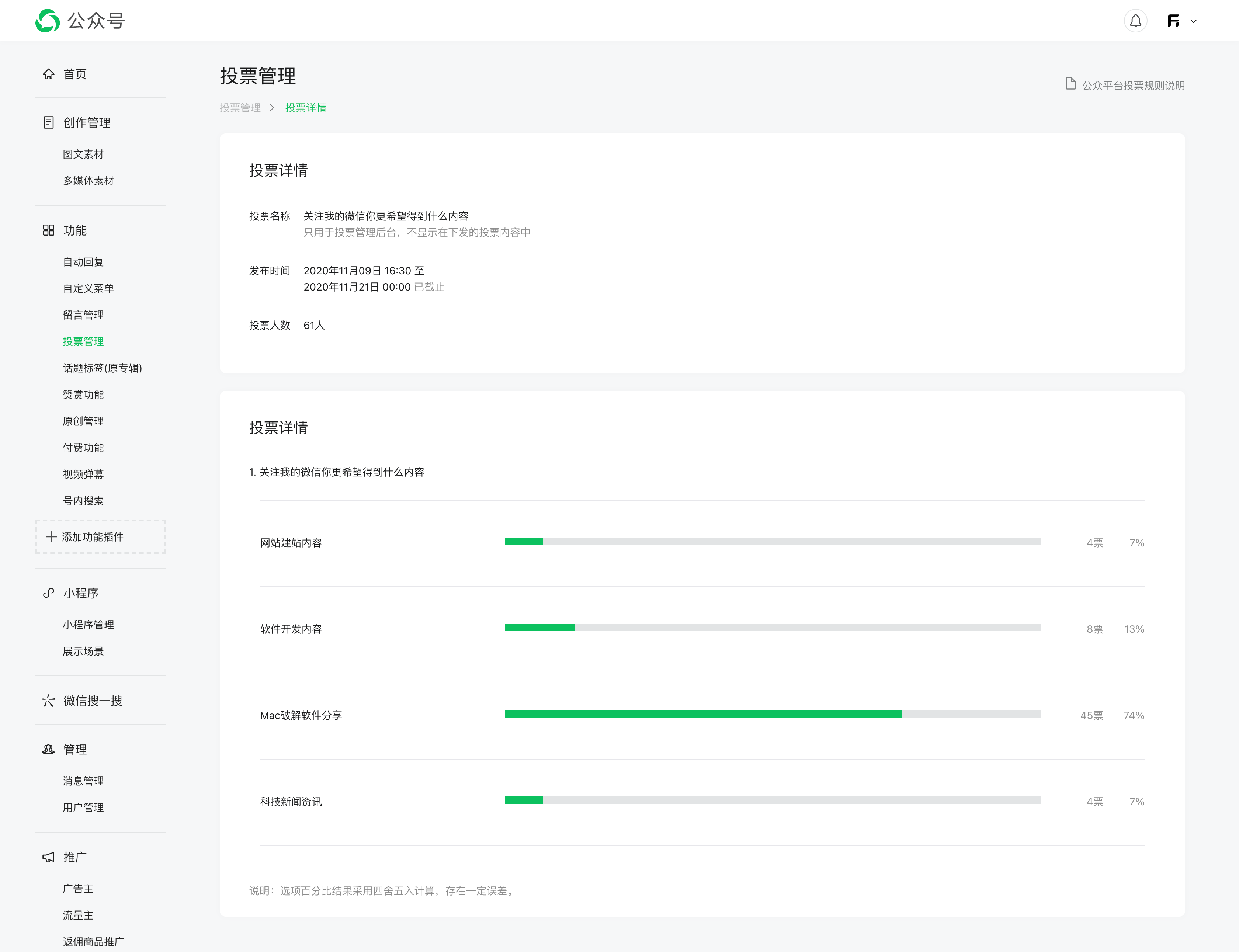Open the 小程序 section heading
The image size is (1239, 952).
tap(81, 593)
